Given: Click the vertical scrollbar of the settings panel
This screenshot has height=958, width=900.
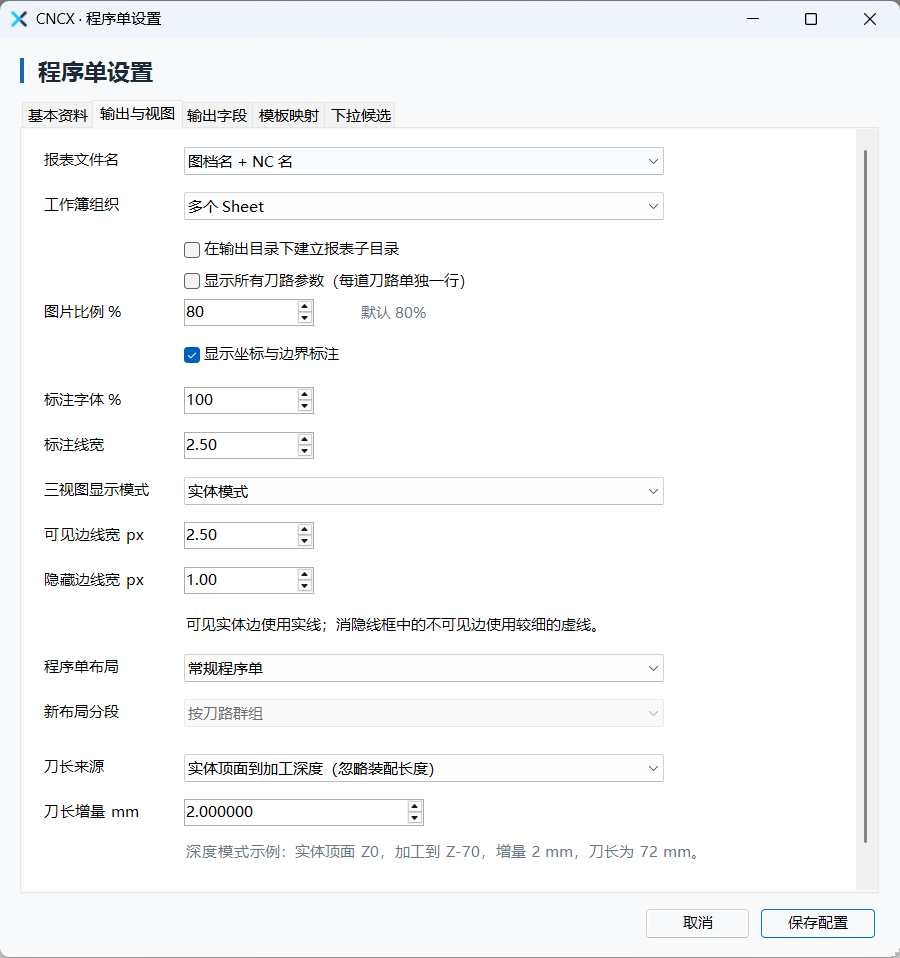Looking at the screenshot, I should (865, 496).
